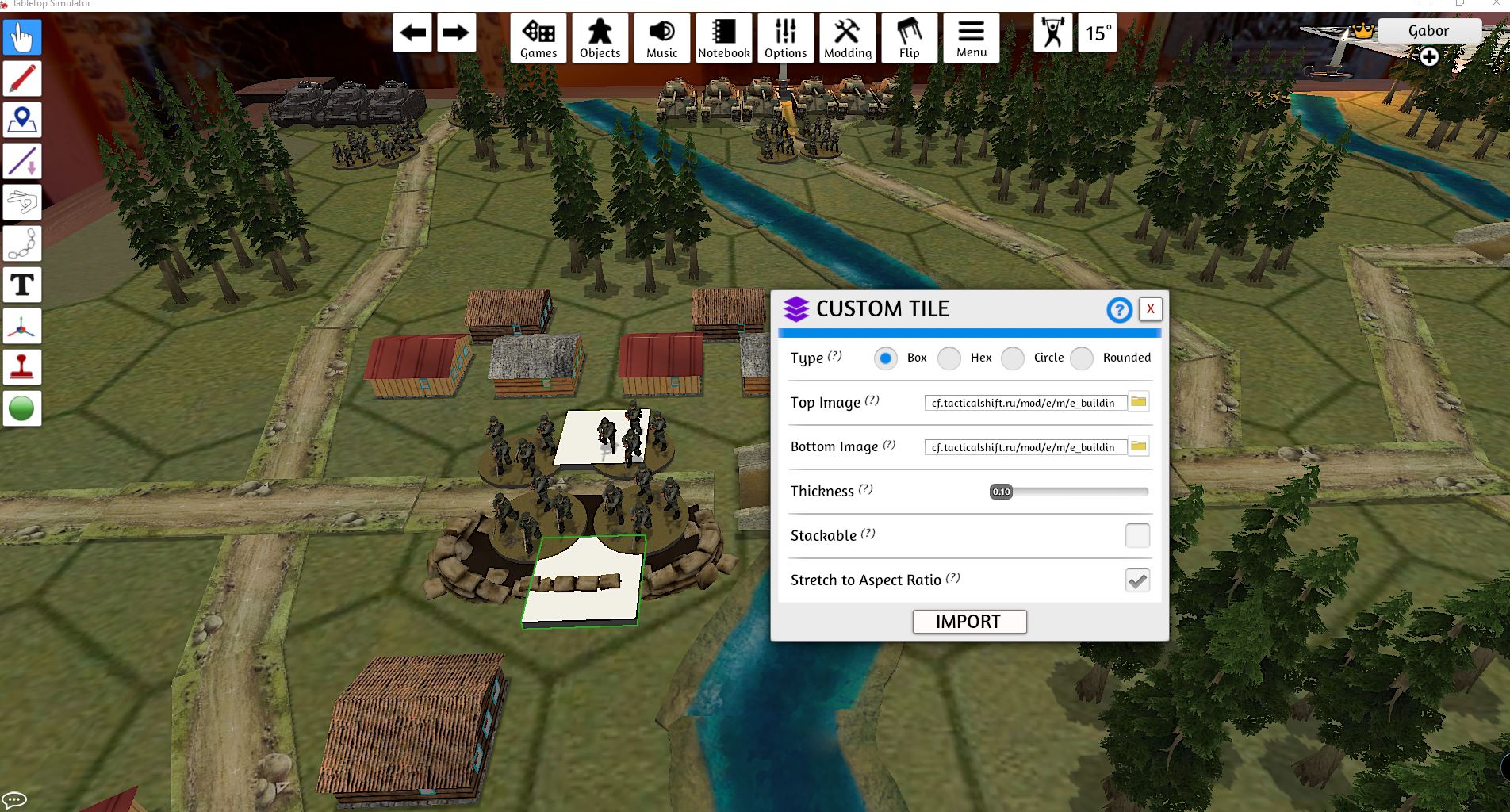Click the 15° rotation angle button
Screen dimensions: 1510x812
pos(1098,33)
